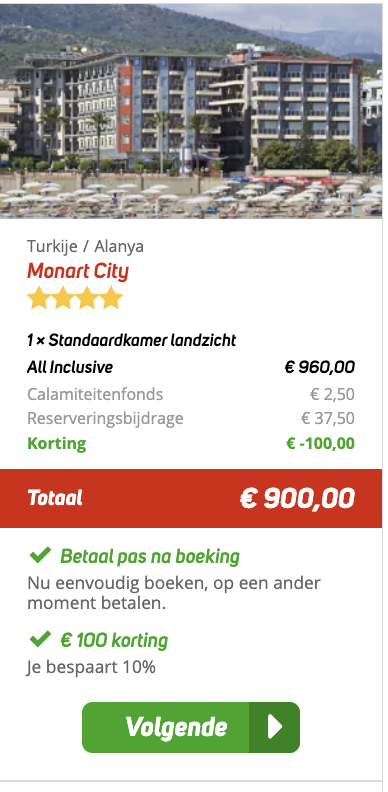Viewport: 388px width, 792px height.
Task: Open the Monart City hotel link
Action: (78, 271)
